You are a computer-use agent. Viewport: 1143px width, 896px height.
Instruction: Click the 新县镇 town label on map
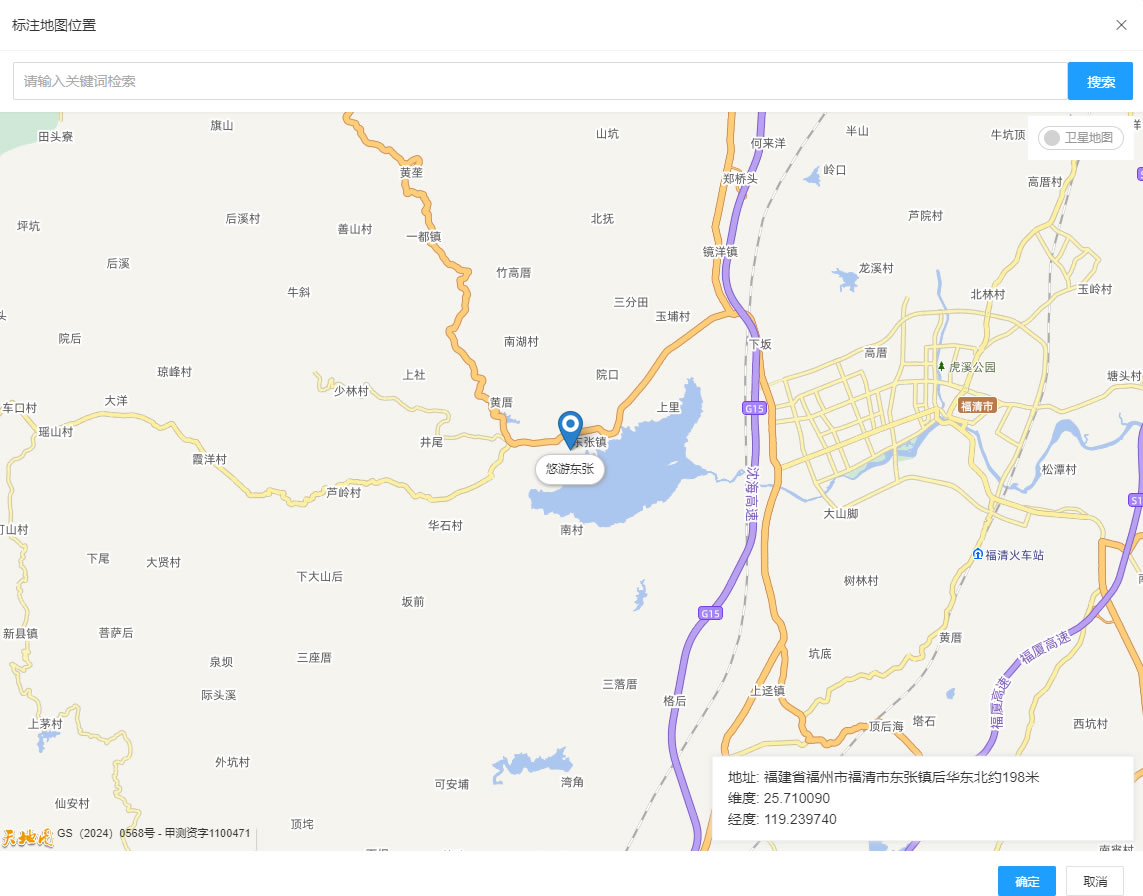[x=20, y=633]
